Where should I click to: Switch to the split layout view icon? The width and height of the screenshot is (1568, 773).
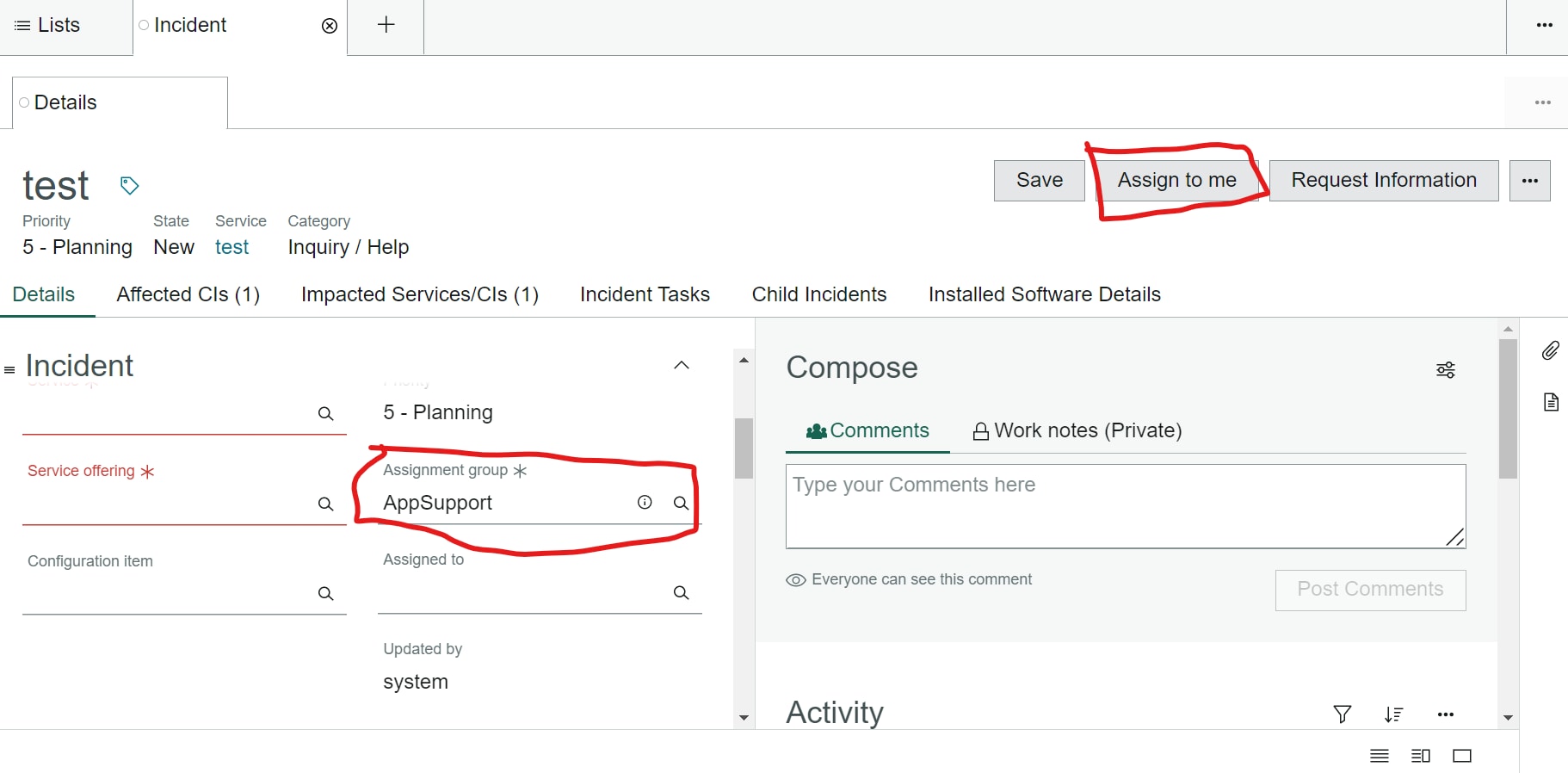[x=1421, y=756]
